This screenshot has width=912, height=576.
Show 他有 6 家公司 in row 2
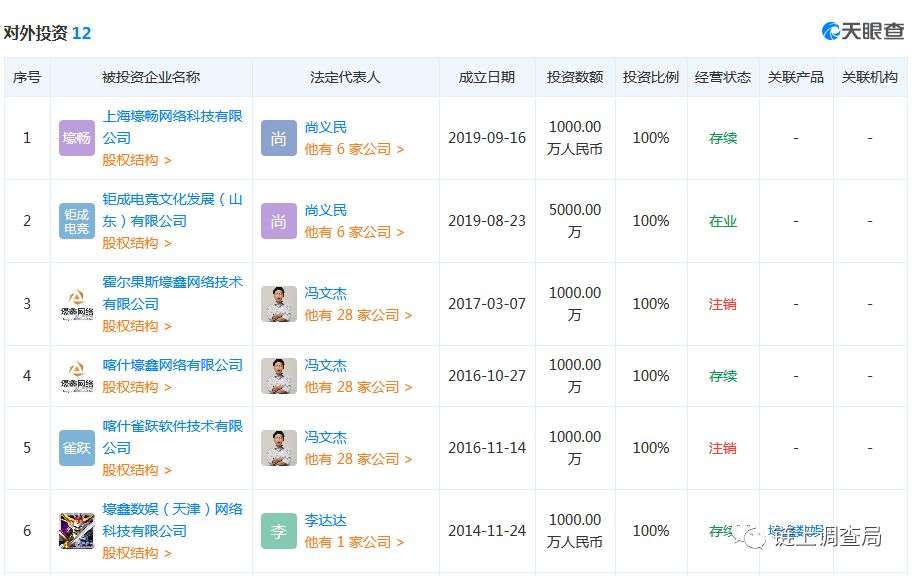click(354, 233)
